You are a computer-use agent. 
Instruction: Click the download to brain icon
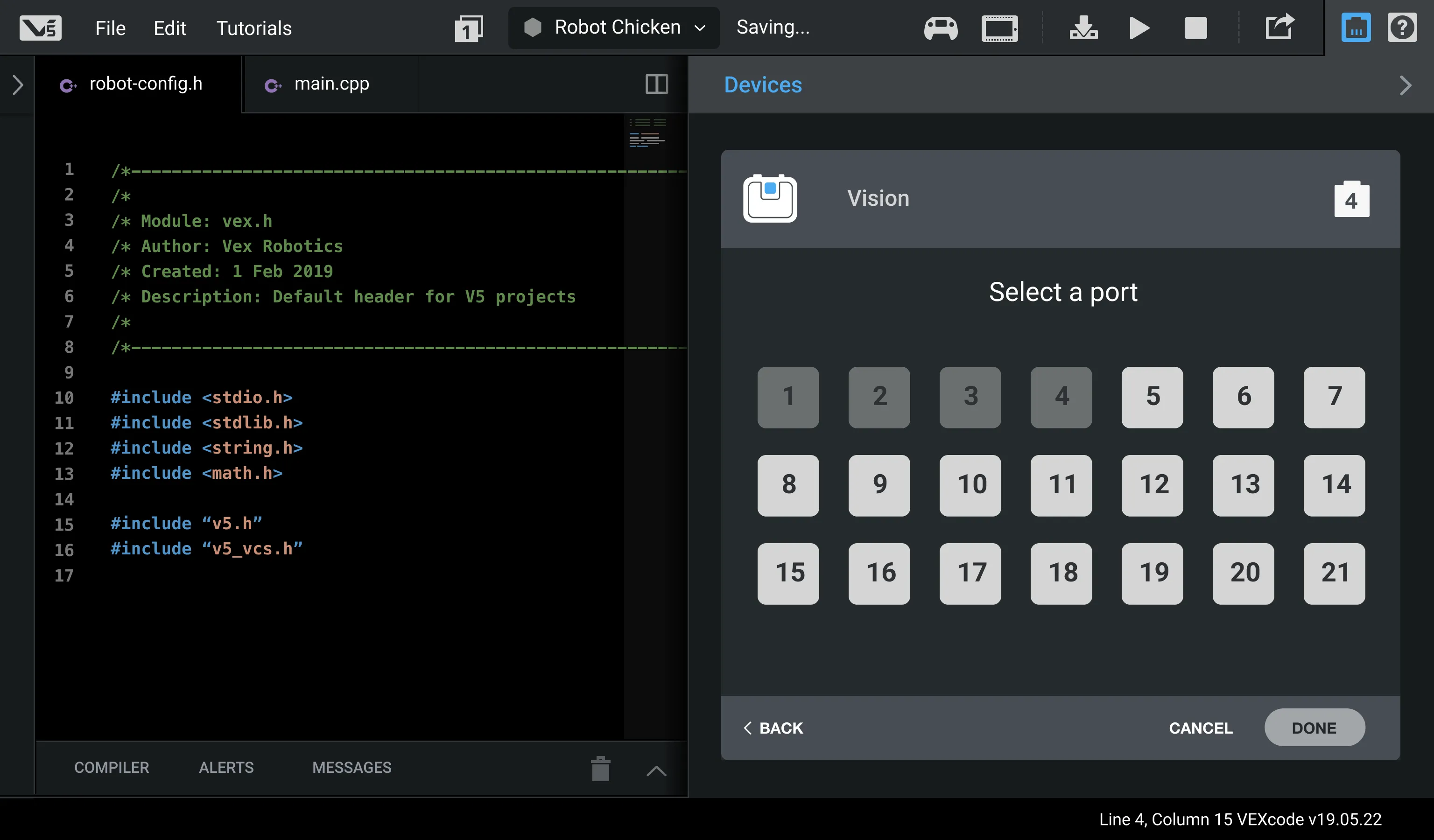(x=1083, y=28)
